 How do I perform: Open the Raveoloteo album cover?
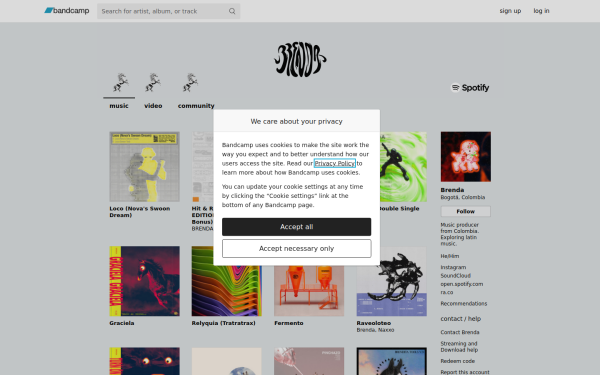pos(391,281)
